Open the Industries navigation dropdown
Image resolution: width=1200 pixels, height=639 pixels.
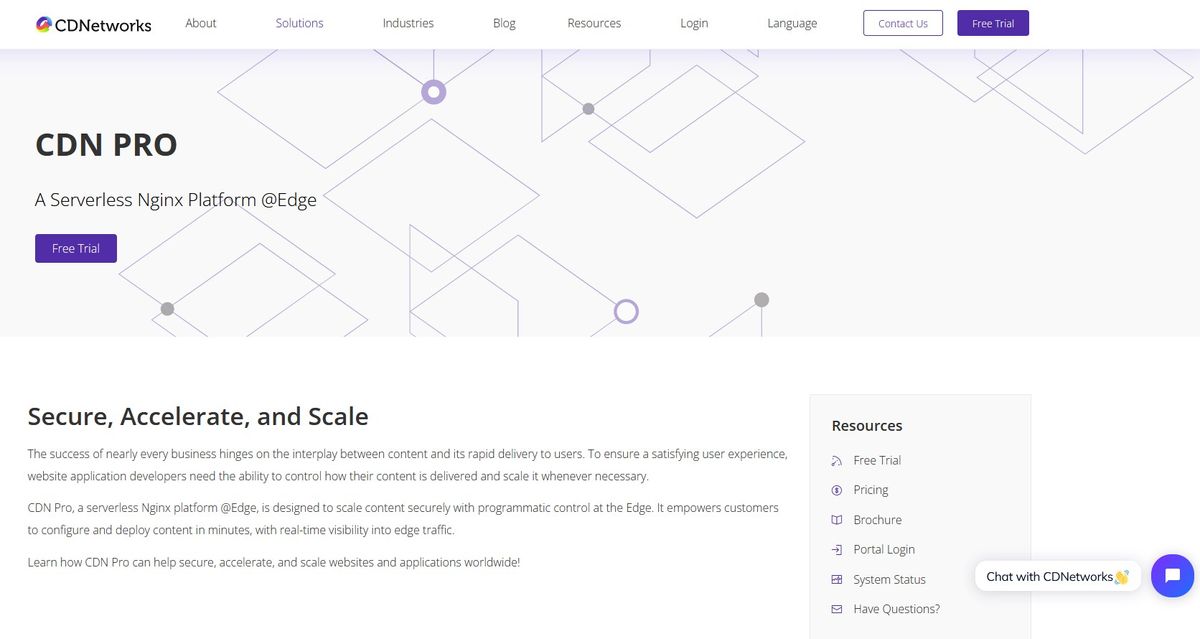[408, 23]
